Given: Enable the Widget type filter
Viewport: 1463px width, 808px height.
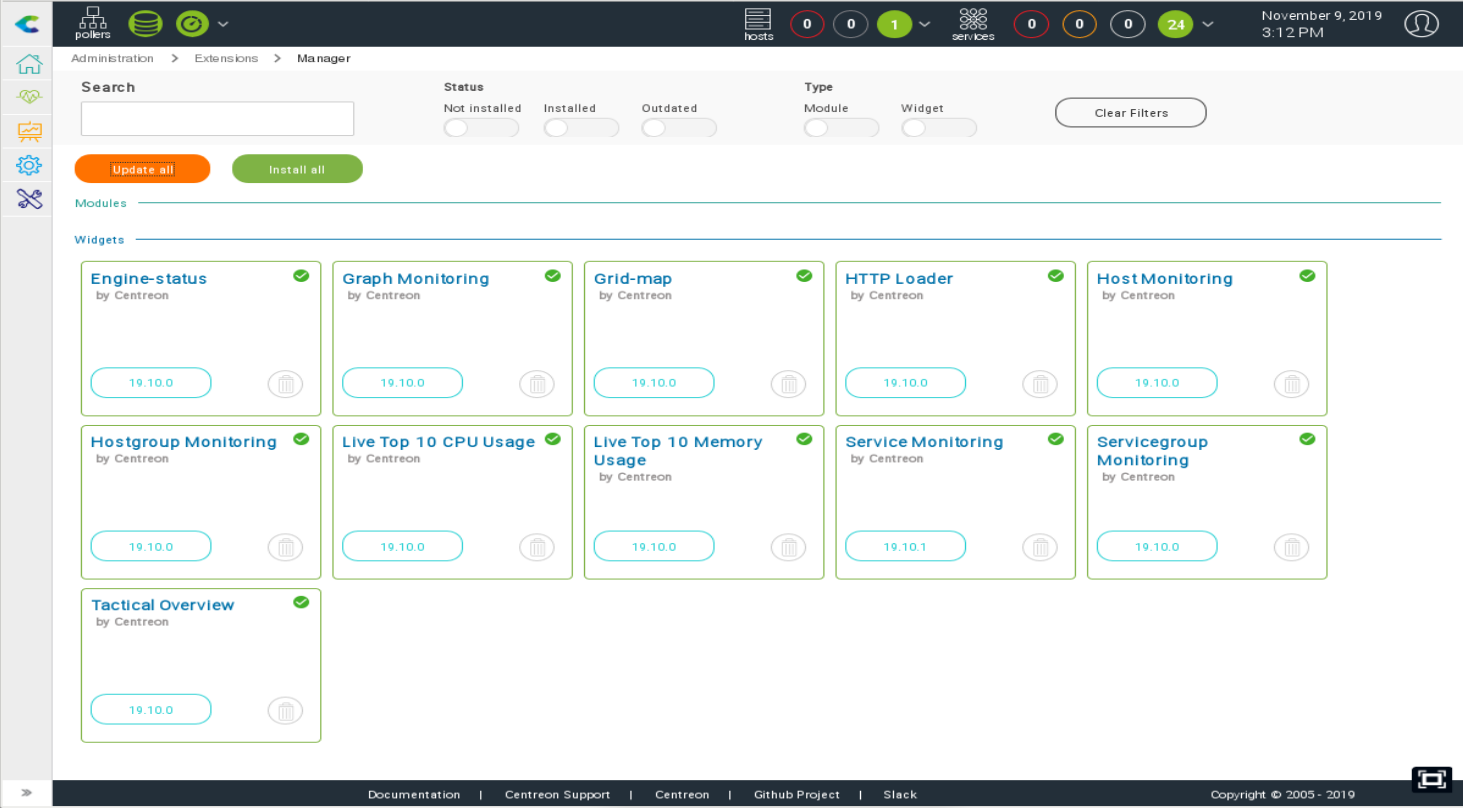Looking at the screenshot, I should point(938,128).
